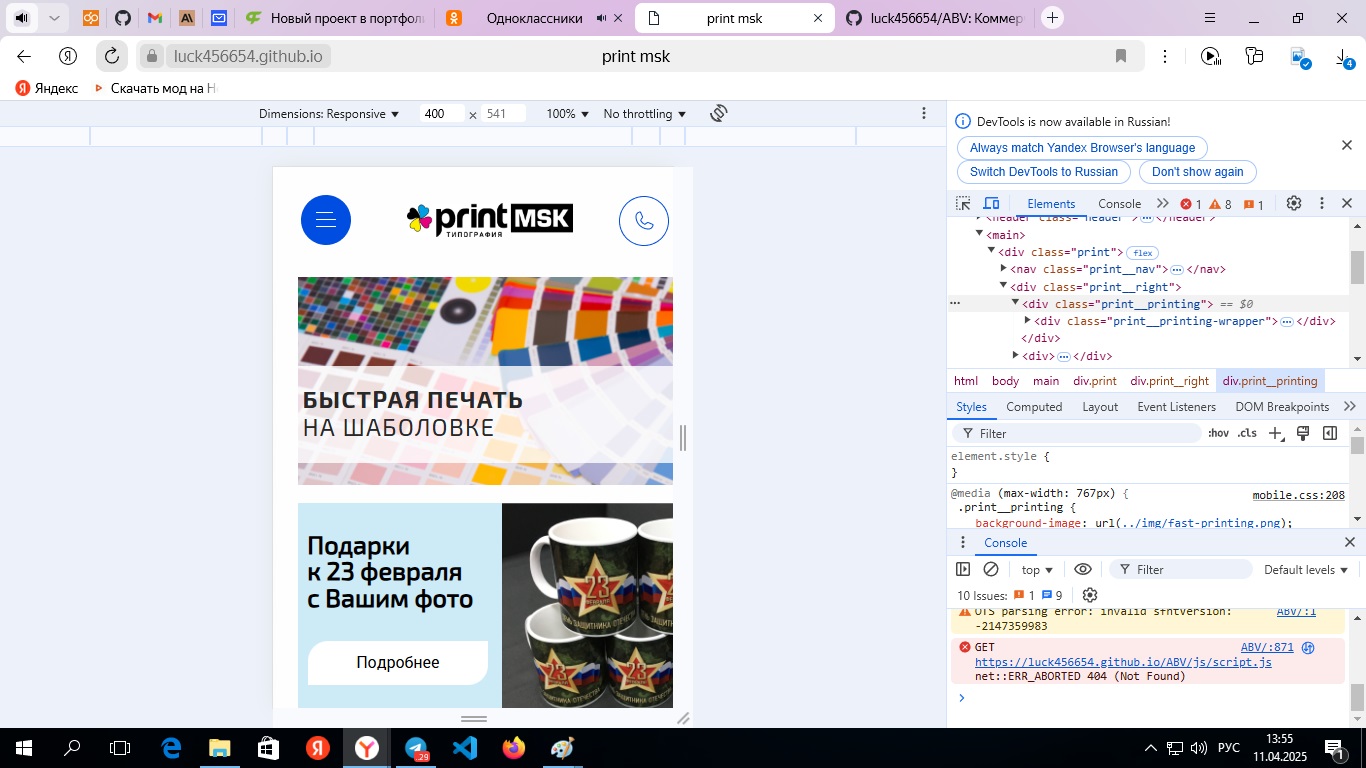Image resolution: width=1366 pixels, height=768 pixels.
Task: Reload the page with the refresh button
Action: click(112, 56)
